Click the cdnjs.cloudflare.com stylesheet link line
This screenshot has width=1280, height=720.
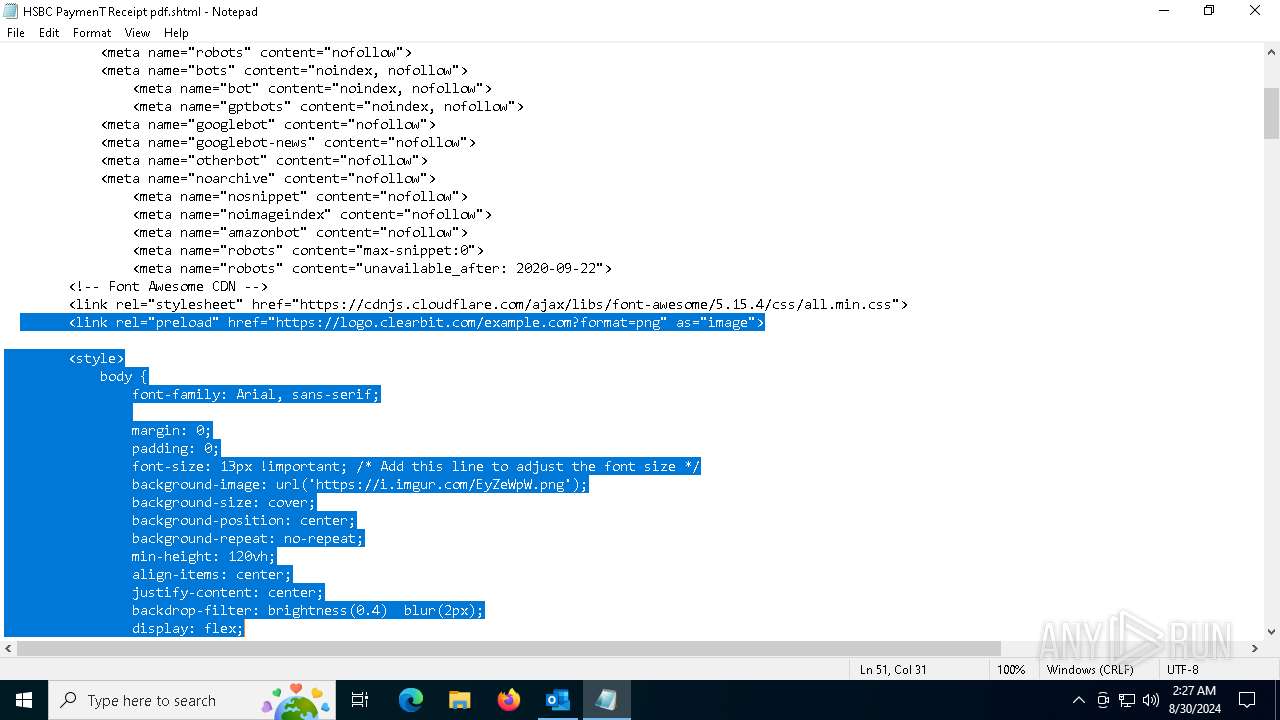coord(488,305)
